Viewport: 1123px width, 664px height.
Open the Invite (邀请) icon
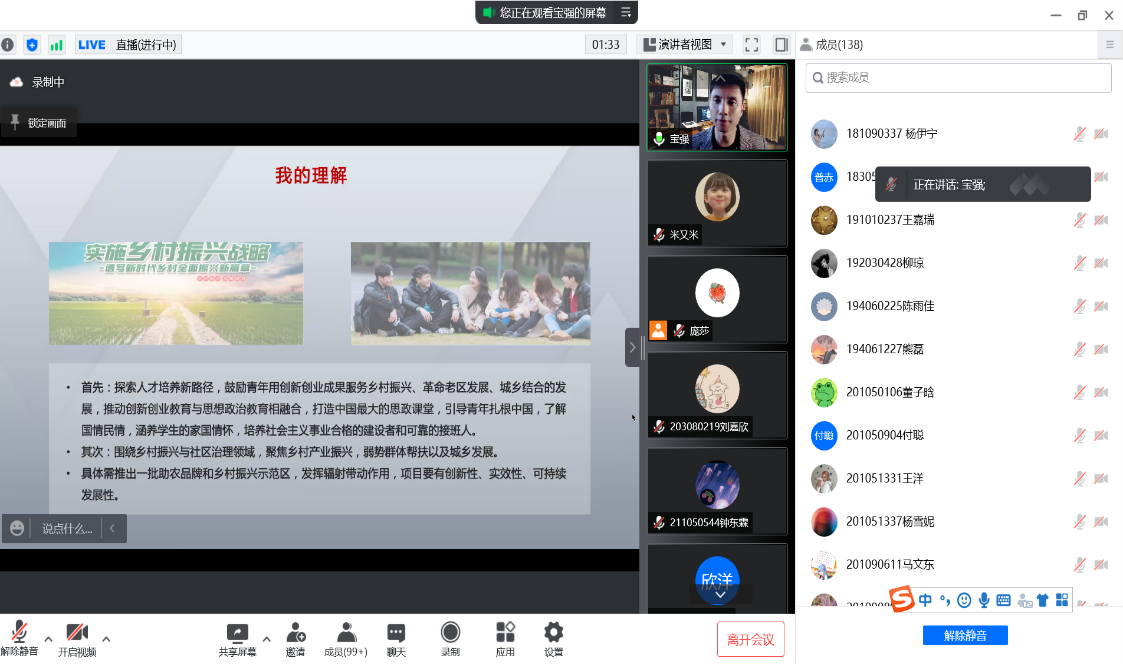tap(295, 638)
